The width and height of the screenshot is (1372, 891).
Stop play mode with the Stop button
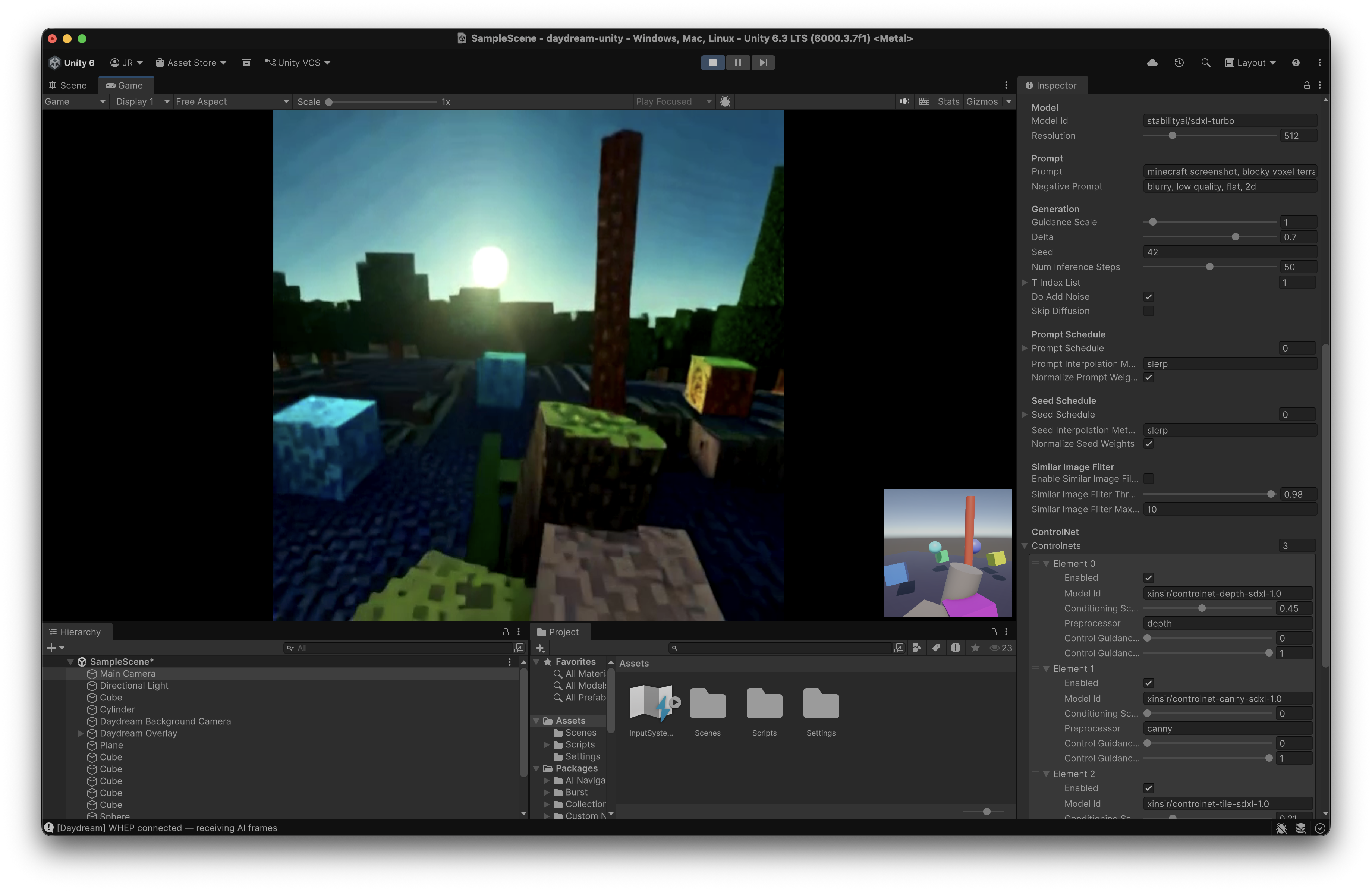coord(712,62)
